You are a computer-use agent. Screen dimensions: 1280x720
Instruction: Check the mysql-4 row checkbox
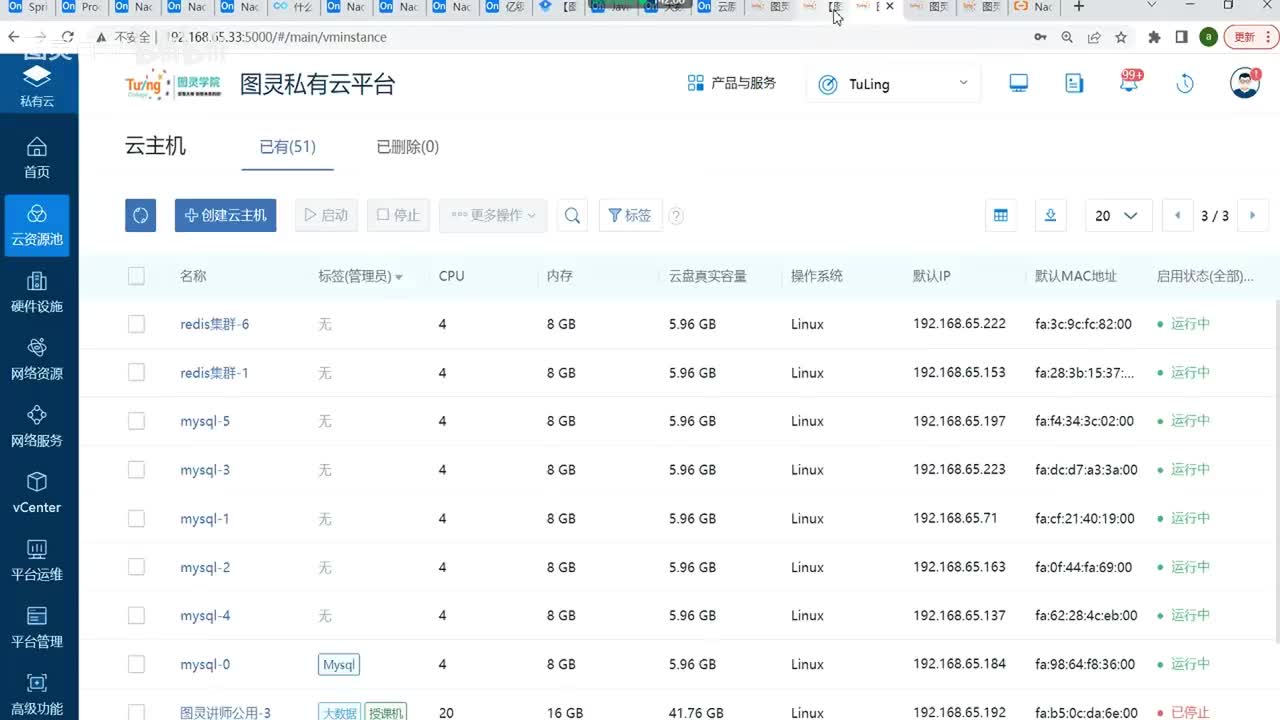coord(136,615)
